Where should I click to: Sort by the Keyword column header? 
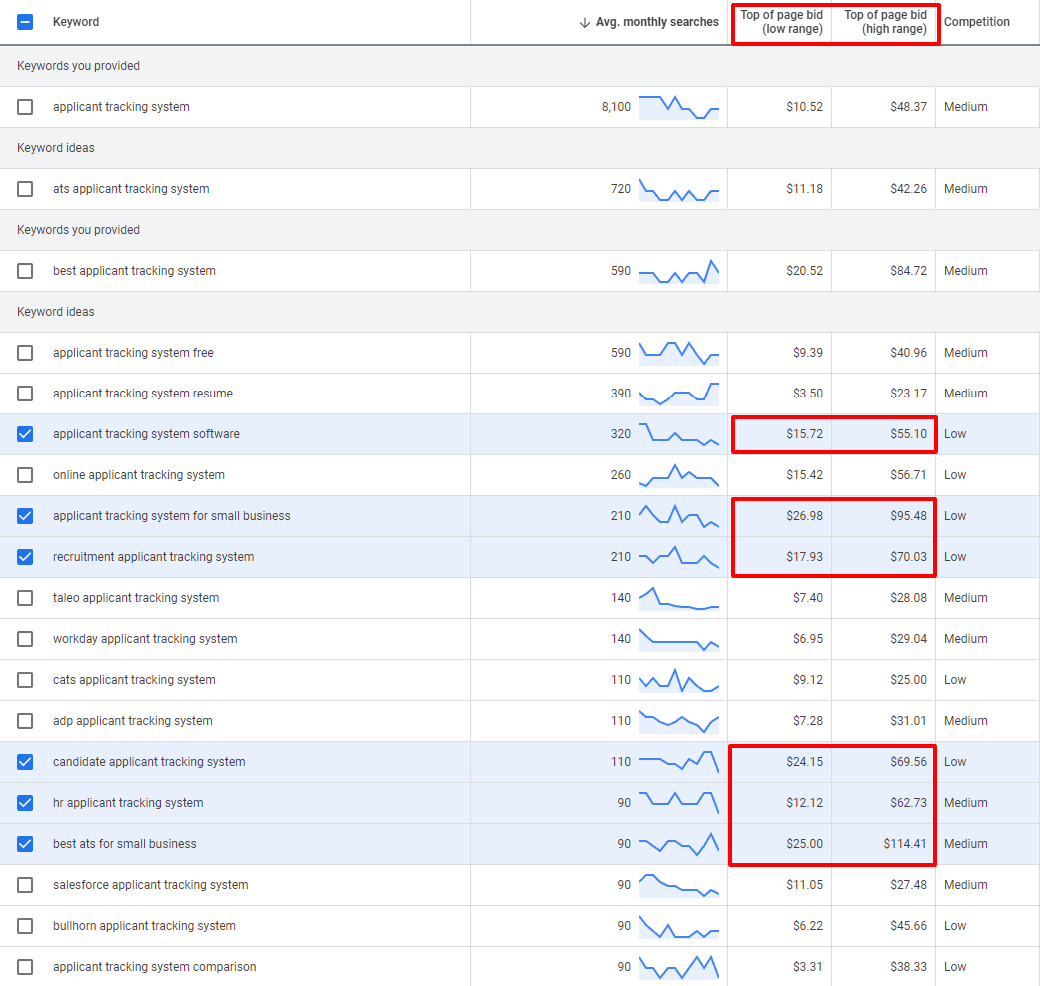pyautogui.click(x=76, y=22)
